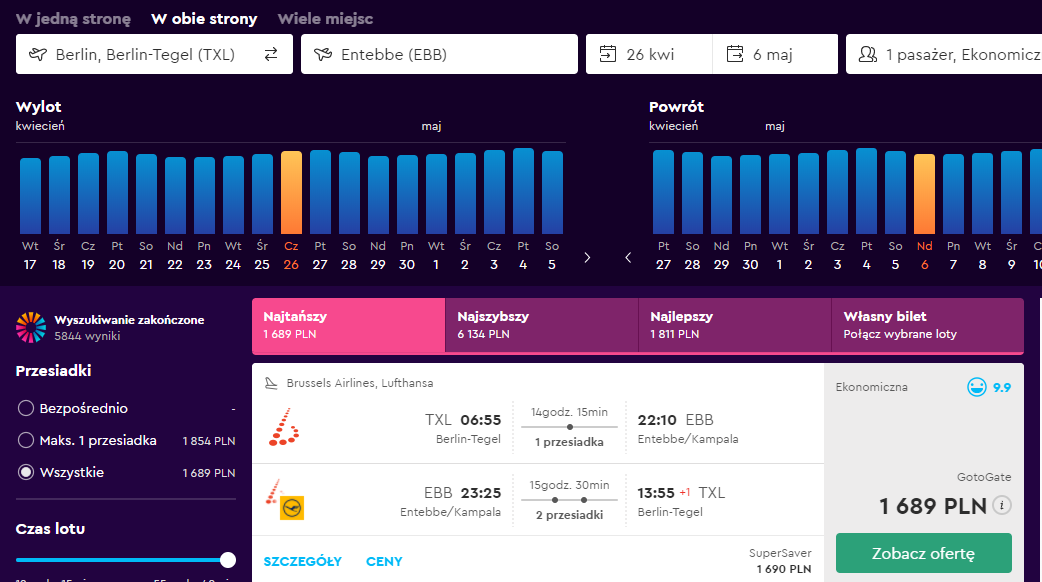This screenshot has width=1042, height=582.
Task: Click the departure calendar icon beside 26 kwi
Action: click(608, 55)
